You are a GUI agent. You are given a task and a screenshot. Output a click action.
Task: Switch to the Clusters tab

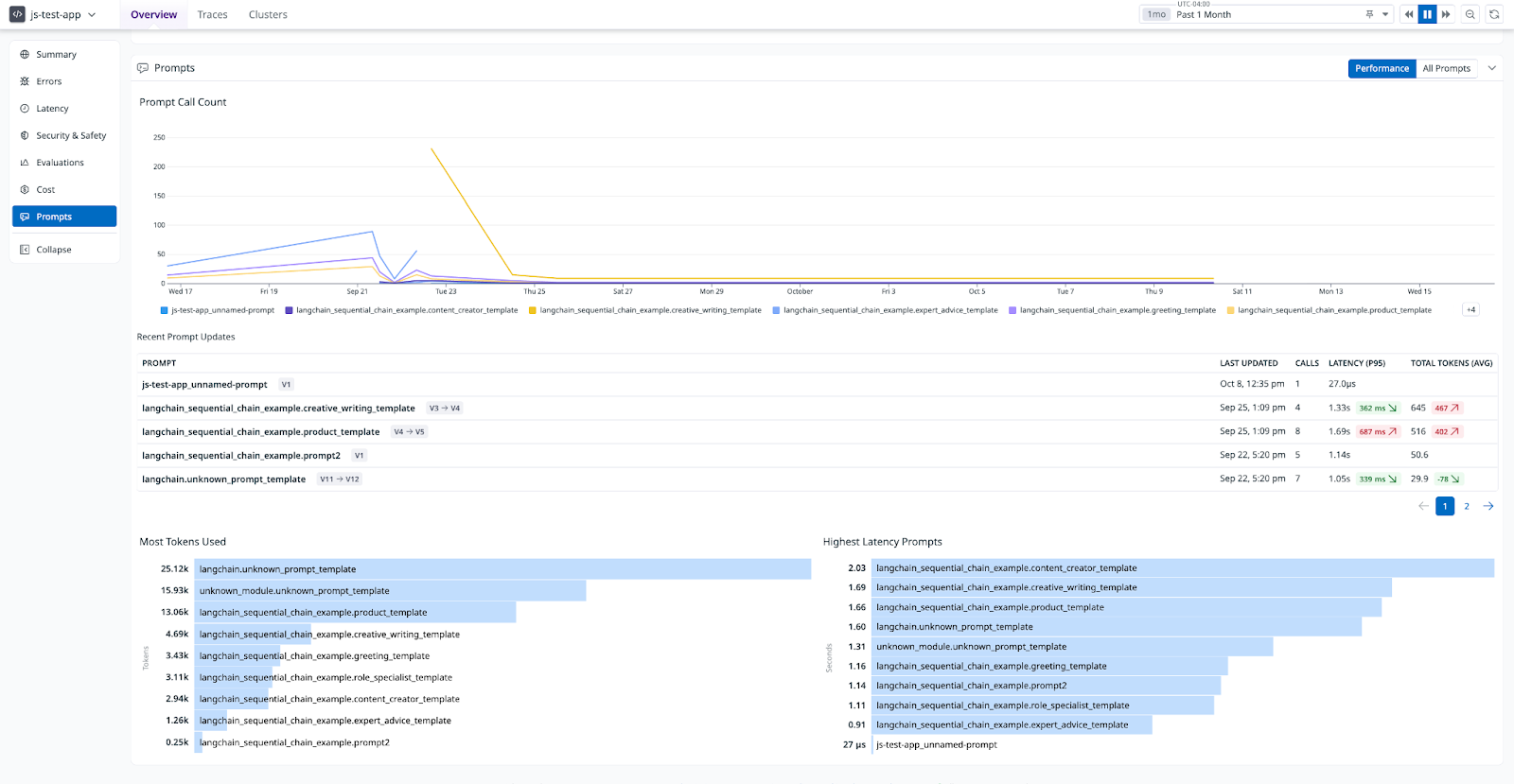[x=268, y=14]
